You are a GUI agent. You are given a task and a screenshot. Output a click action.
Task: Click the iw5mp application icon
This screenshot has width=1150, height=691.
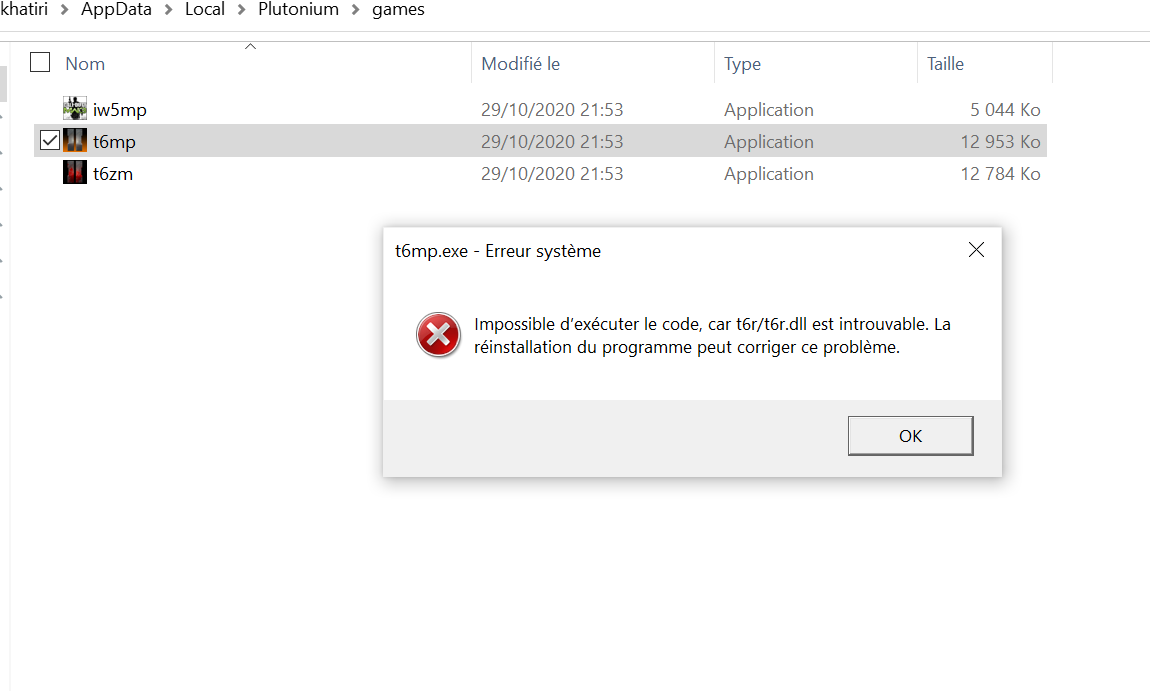click(x=75, y=109)
